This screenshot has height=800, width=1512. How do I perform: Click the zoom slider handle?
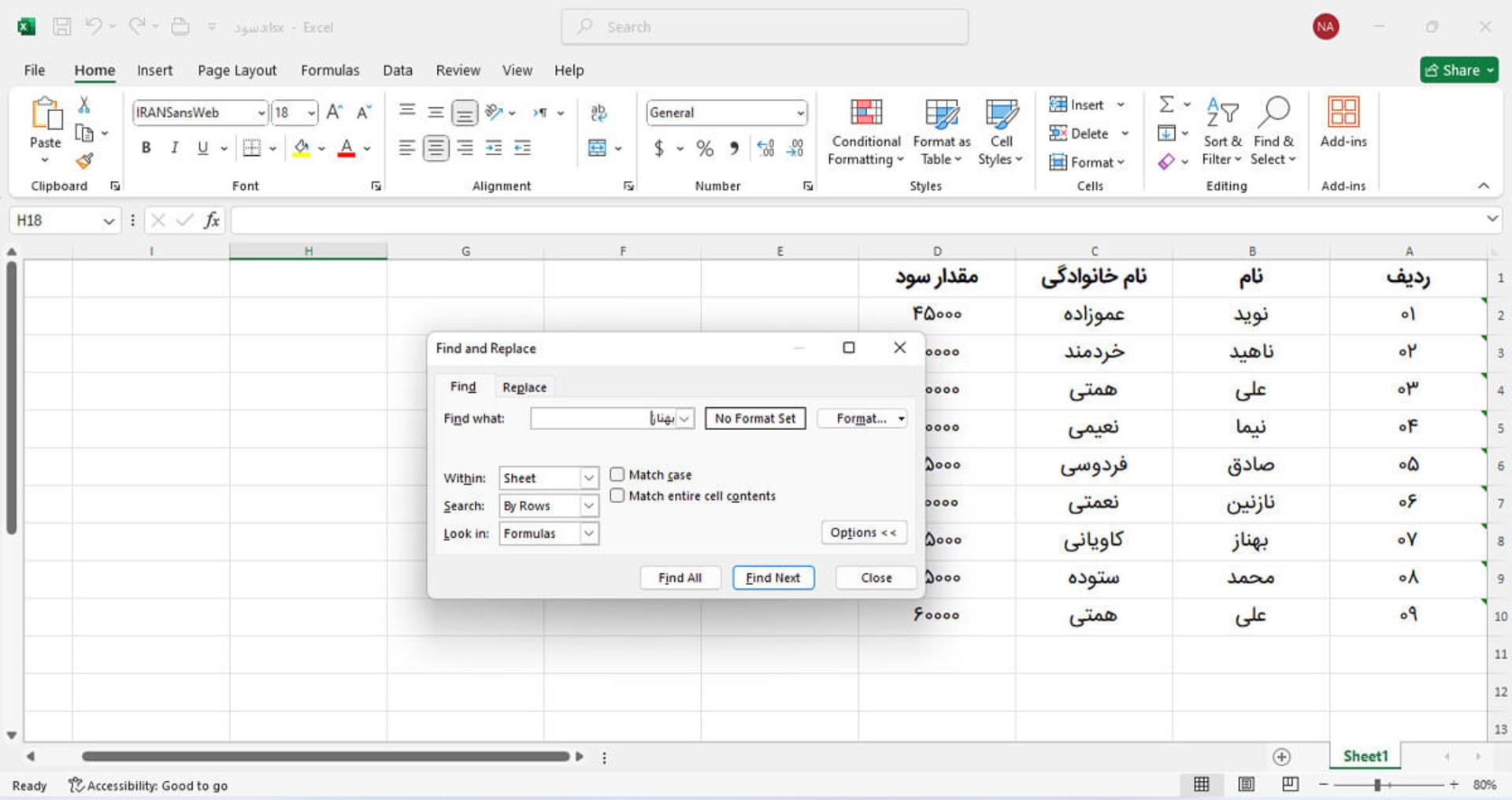(1377, 785)
